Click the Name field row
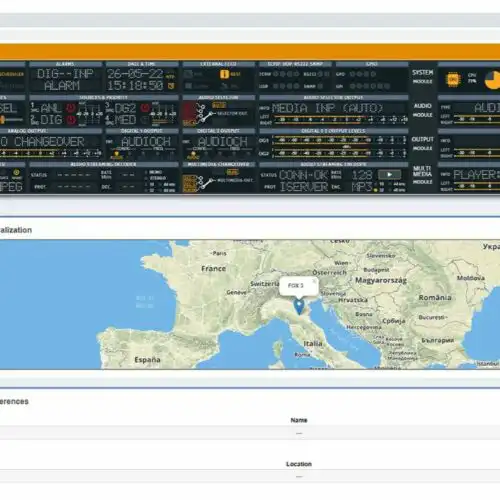Image resolution: width=500 pixels, height=500 pixels. [250, 433]
